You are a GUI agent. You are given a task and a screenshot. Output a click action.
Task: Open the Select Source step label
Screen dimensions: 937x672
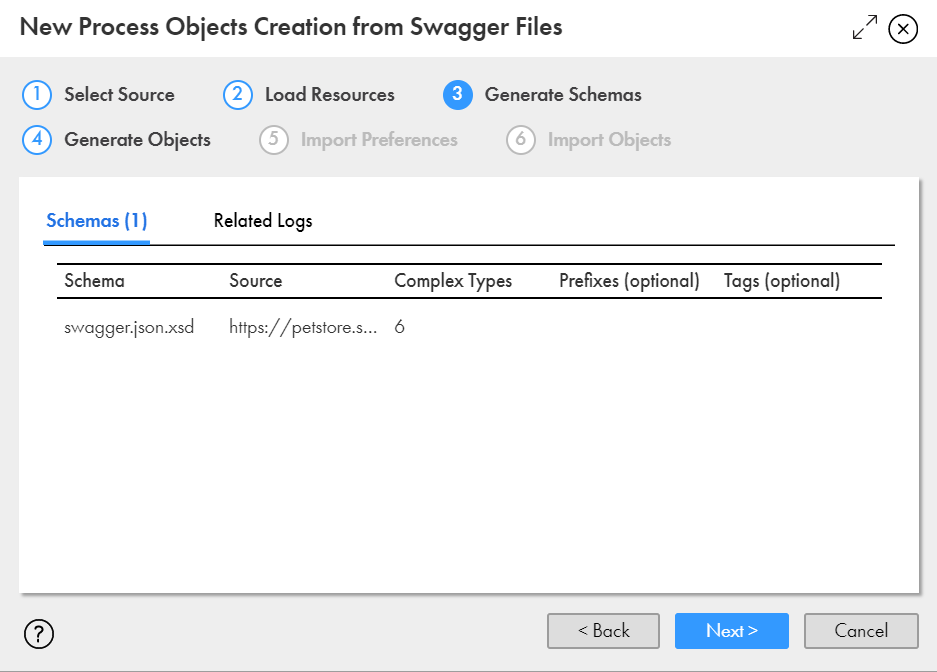pos(120,95)
